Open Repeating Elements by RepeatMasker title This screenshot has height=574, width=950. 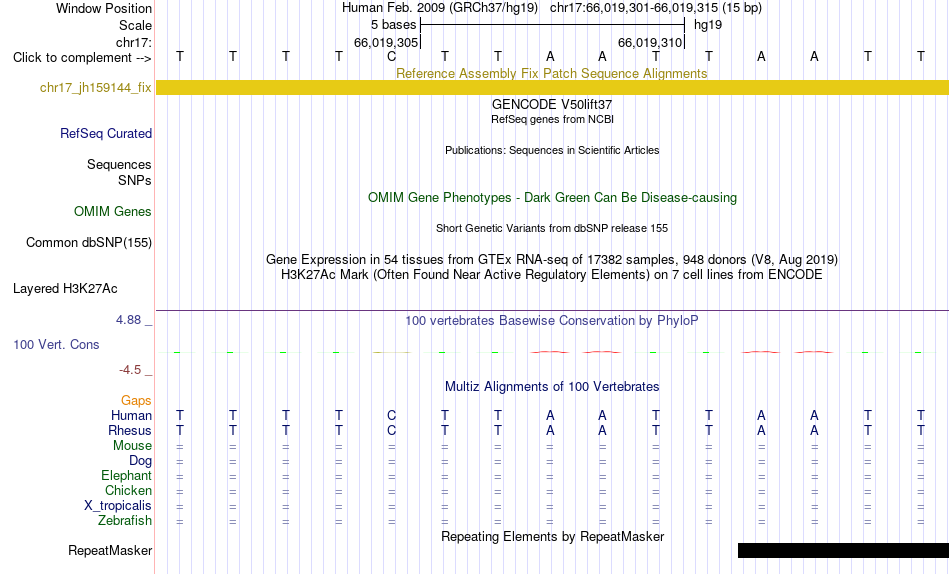[x=552, y=536]
